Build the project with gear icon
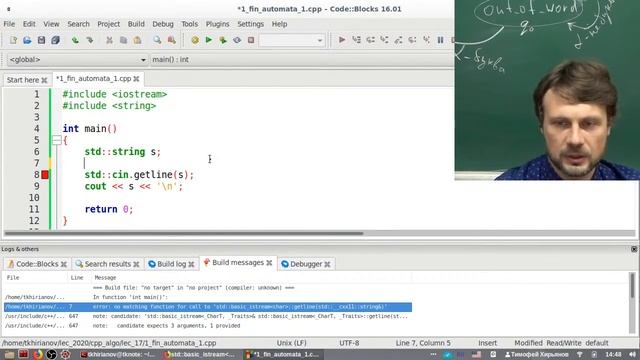 tap(195, 40)
